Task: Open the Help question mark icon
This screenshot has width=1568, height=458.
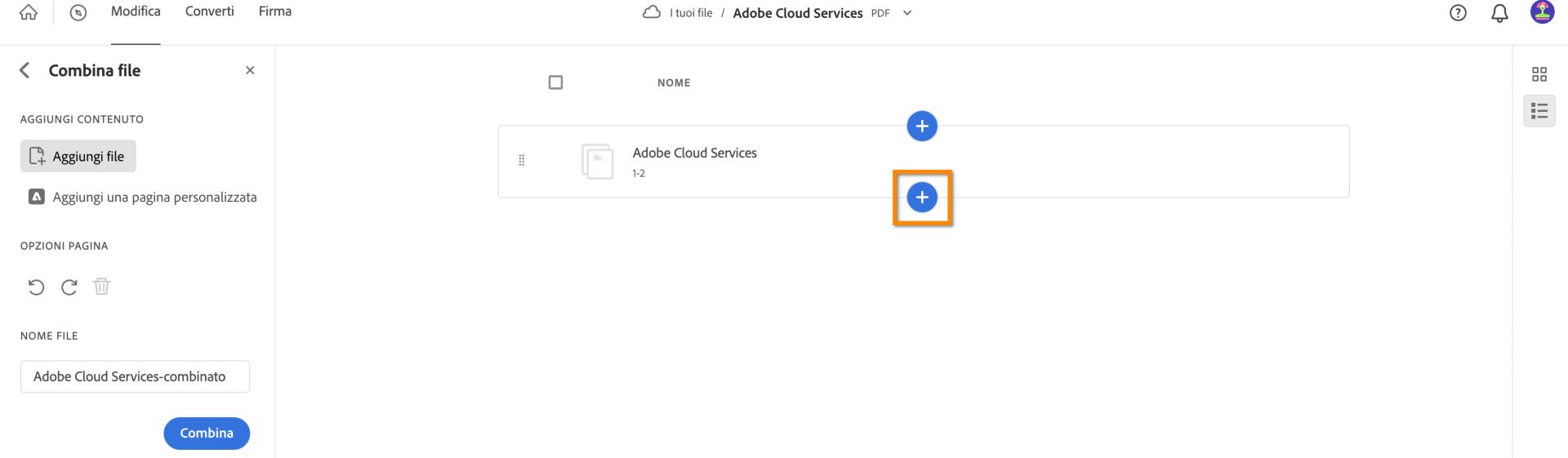Action: pyautogui.click(x=1458, y=13)
